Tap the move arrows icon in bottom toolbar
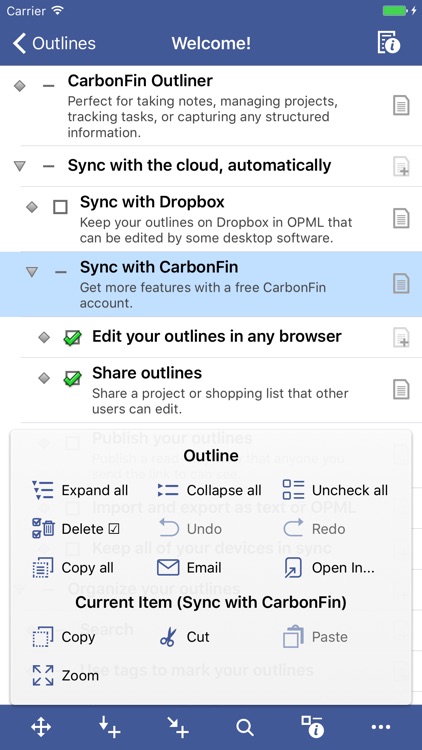 coord(41,728)
